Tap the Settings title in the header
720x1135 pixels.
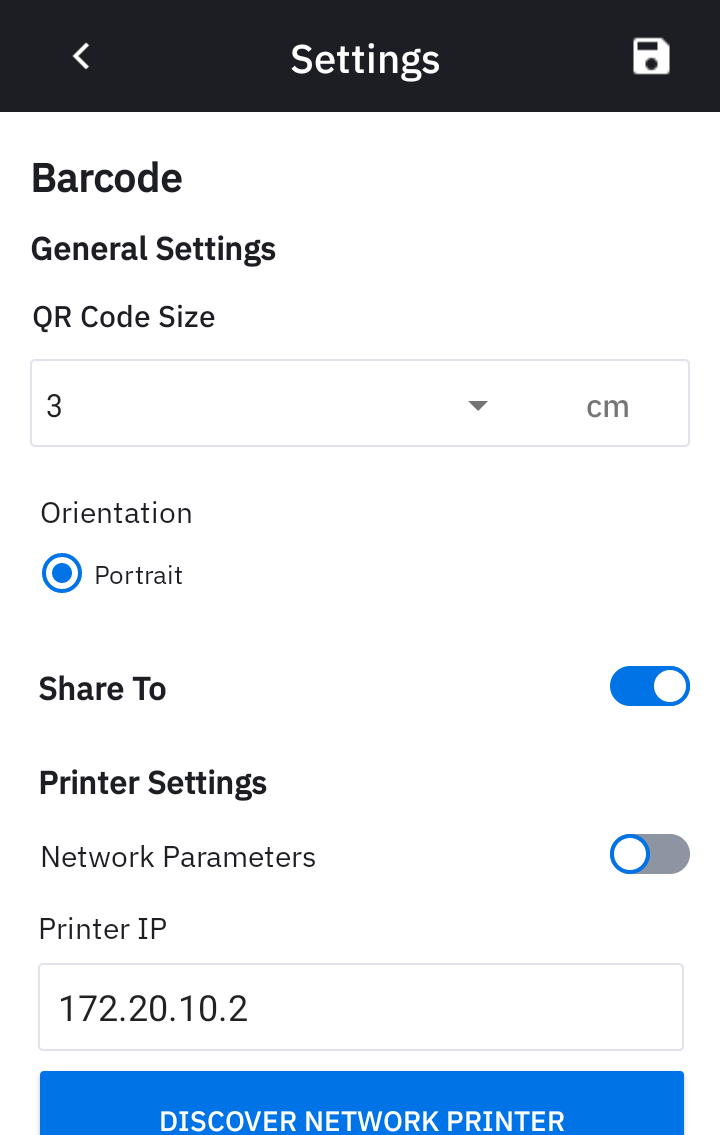365,59
